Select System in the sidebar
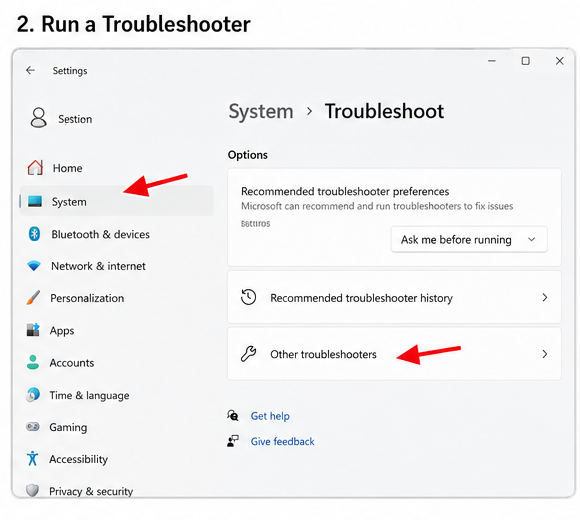 (x=117, y=201)
